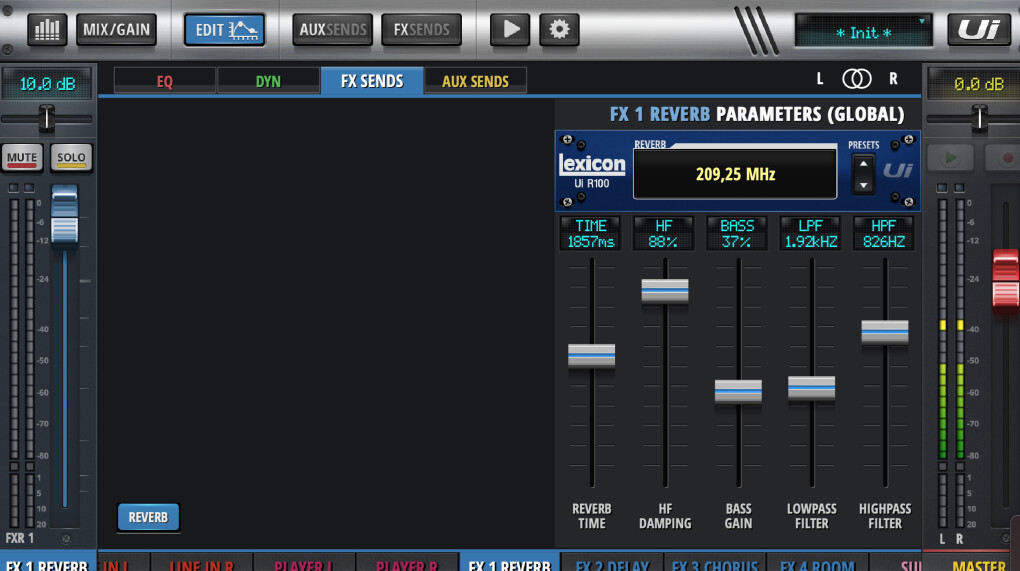Viewport: 1020px width, 571px height.
Task: Select the FX 4 ROOM channel tab
Action: (817, 563)
